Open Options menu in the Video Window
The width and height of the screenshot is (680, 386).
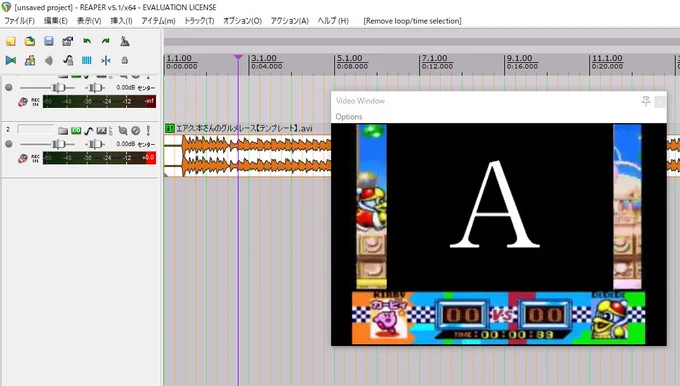click(349, 117)
